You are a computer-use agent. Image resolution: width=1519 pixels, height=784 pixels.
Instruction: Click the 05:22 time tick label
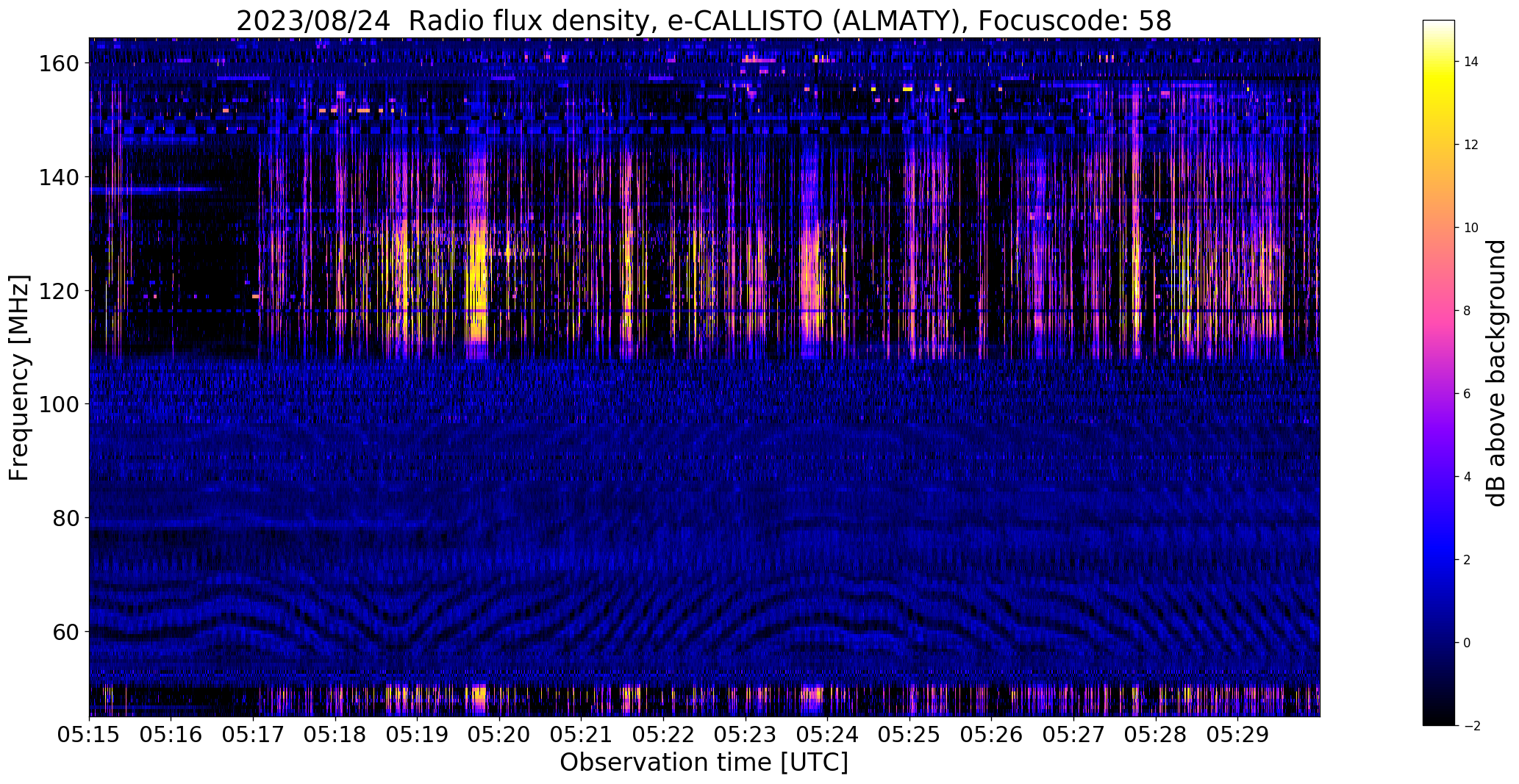pyautogui.click(x=663, y=734)
